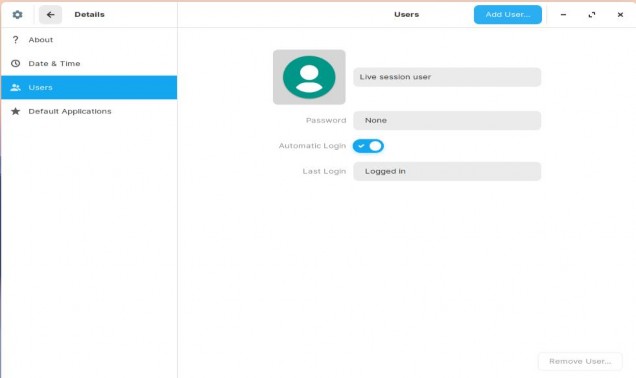Select Date & Time in sidebar
The image size is (636, 378).
[89, 64]
